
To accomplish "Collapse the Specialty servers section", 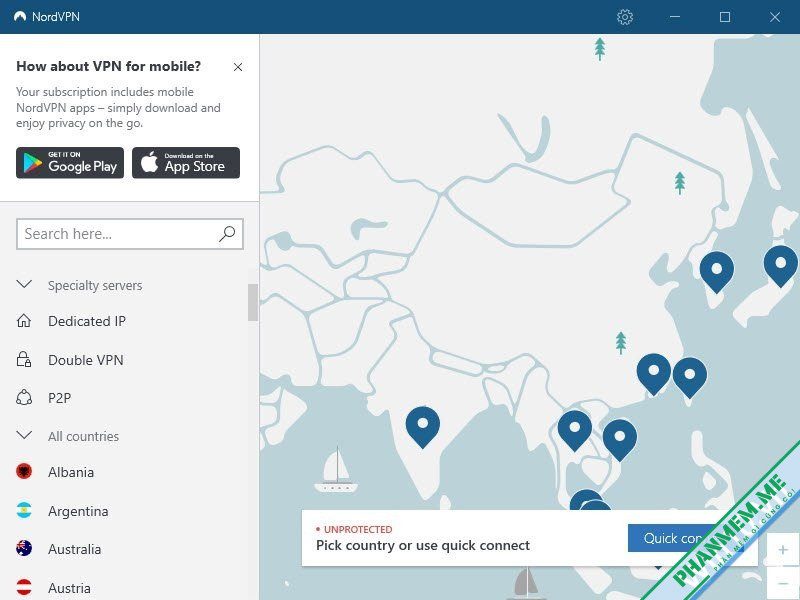I will click(24, 284).
